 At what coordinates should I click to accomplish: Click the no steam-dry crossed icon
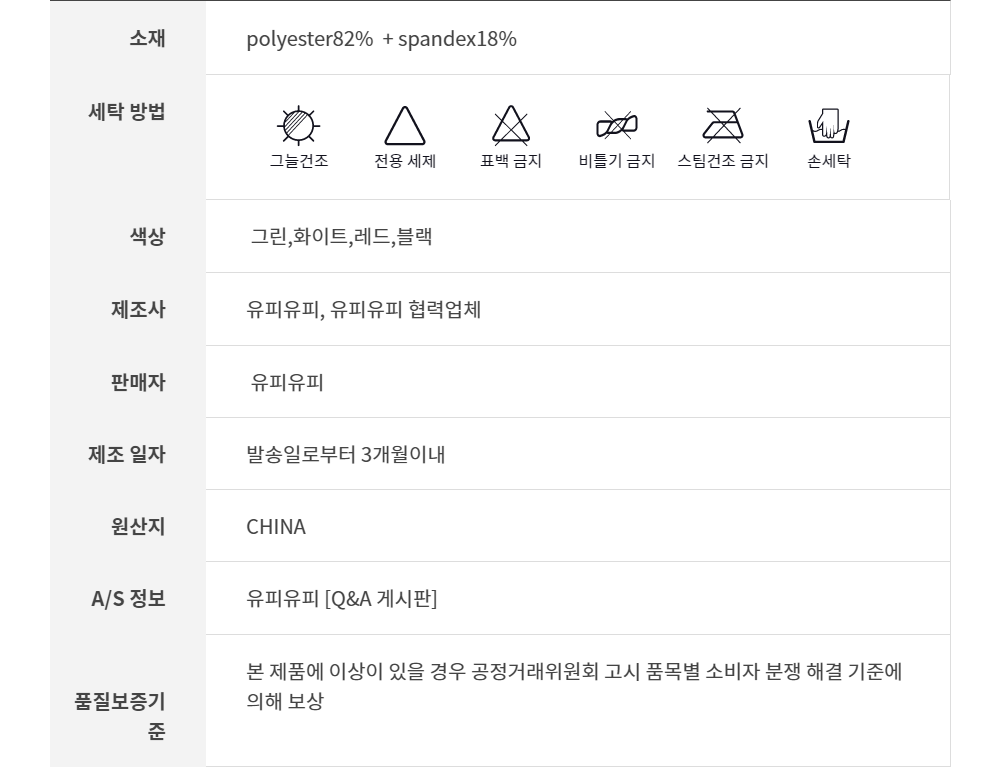pos(722,126)
